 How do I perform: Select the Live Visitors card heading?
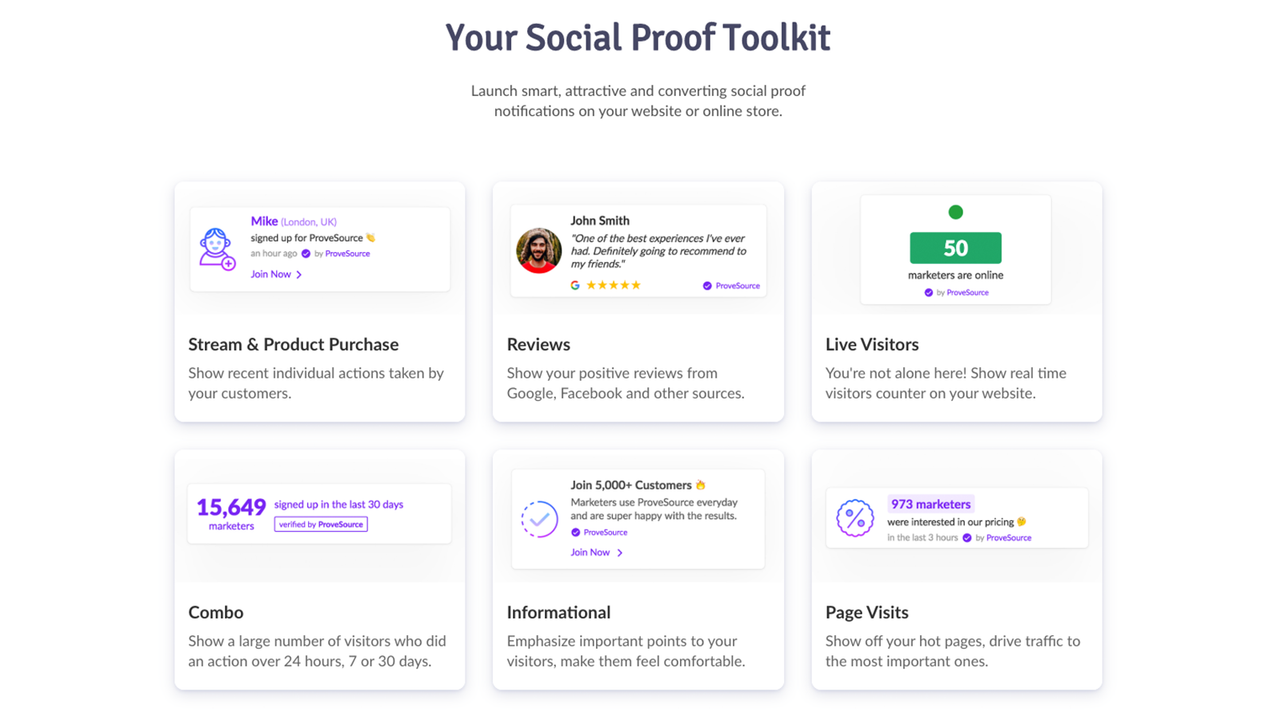pyautogui.click(x=872, y=344)
